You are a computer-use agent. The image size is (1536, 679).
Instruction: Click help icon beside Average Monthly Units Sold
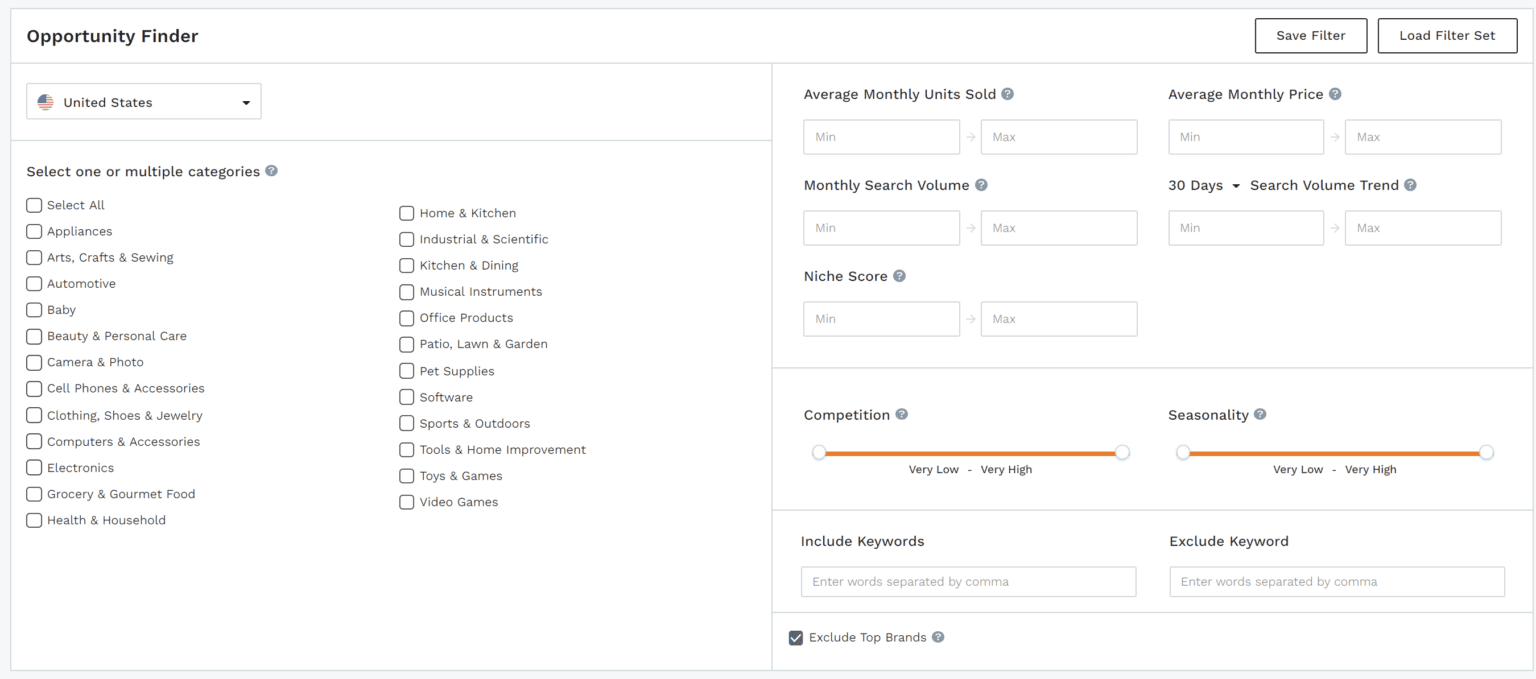(x=1007, y=94)
